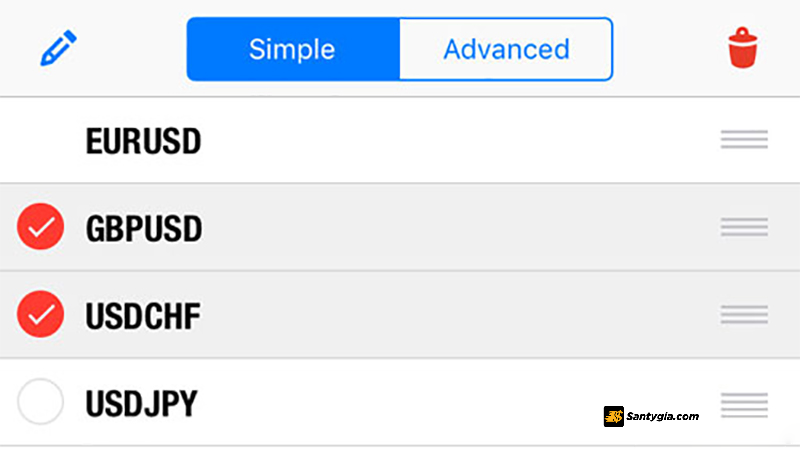The image size is (800, 456).
Task: Click the USDJPY reorder handle icon
Action: tap(744, 405)
